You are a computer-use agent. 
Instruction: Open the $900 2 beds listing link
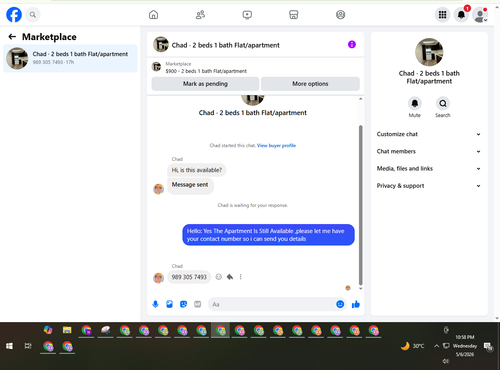click(x=206, y=71)
